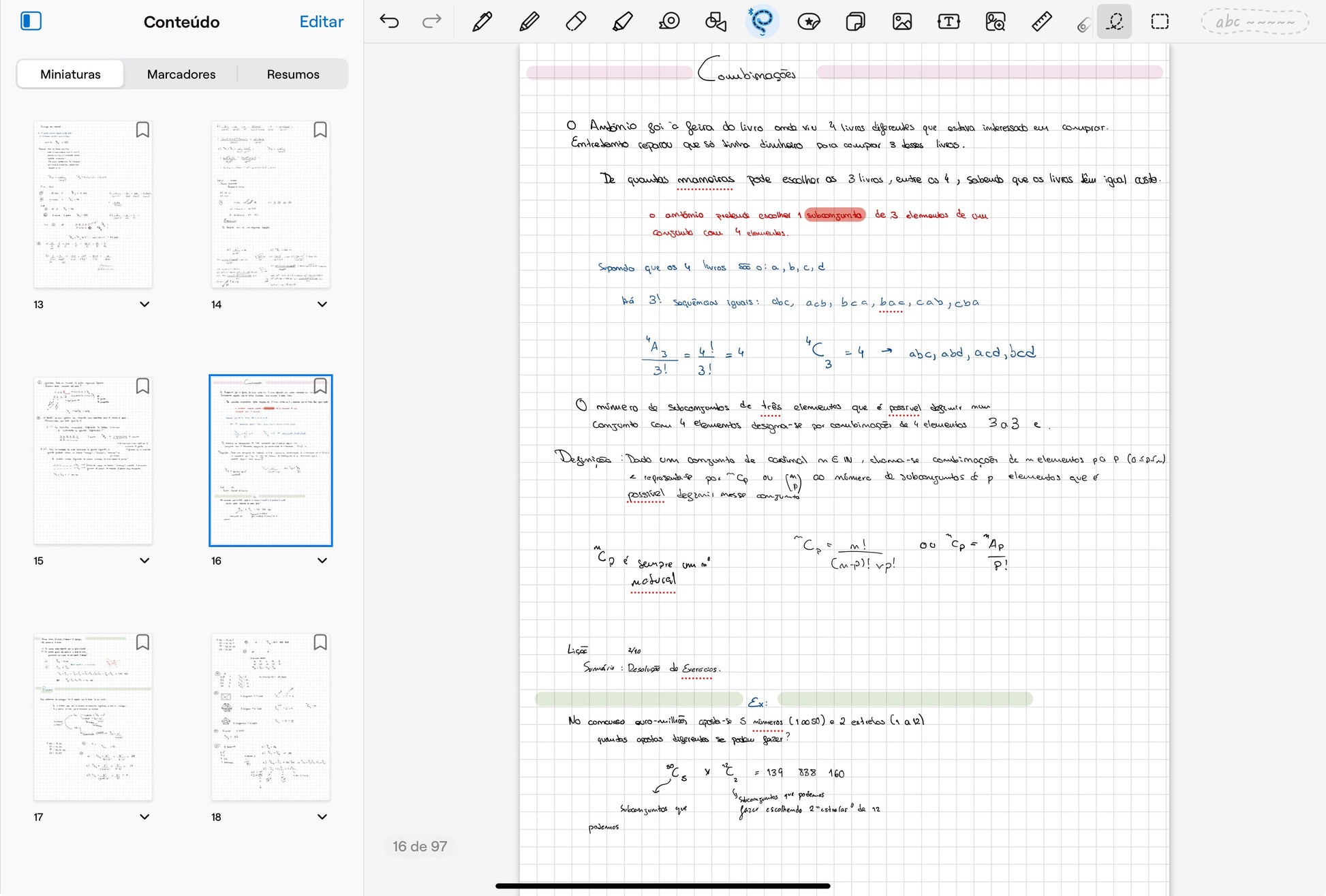Select the text box tool
The image size is (1326, 896).
[949, 22]
